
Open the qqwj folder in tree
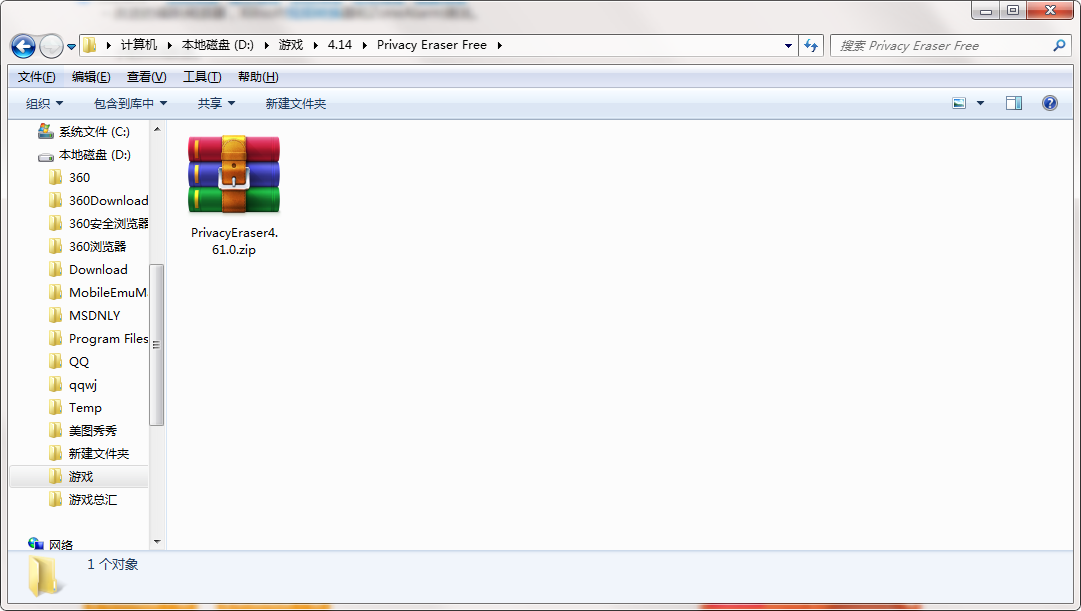[x=83, y=385]
